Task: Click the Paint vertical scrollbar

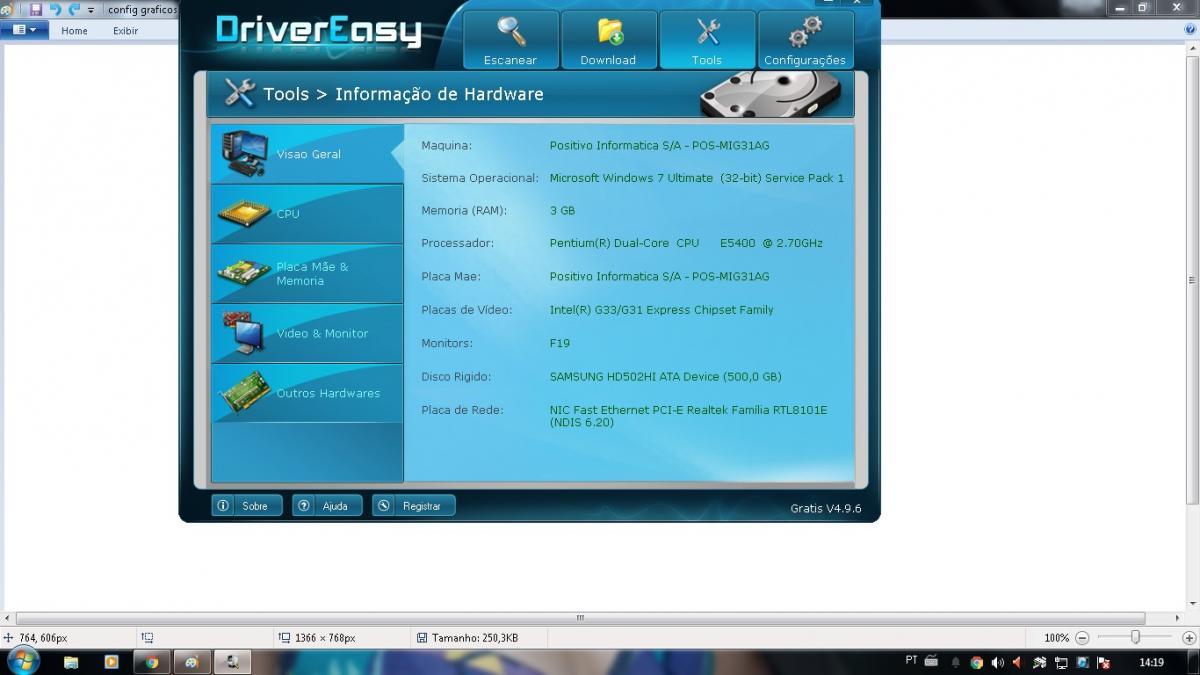Action: click(x=1194, y=281)
